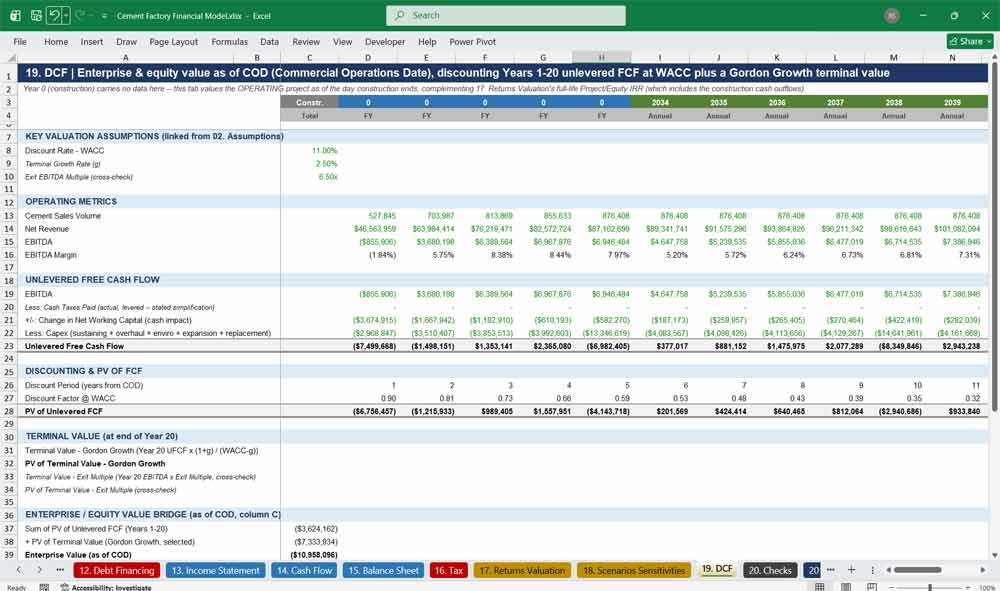Click the user account avatar
This screenshot has height=591, width=1000.
(x=892, y=15)
